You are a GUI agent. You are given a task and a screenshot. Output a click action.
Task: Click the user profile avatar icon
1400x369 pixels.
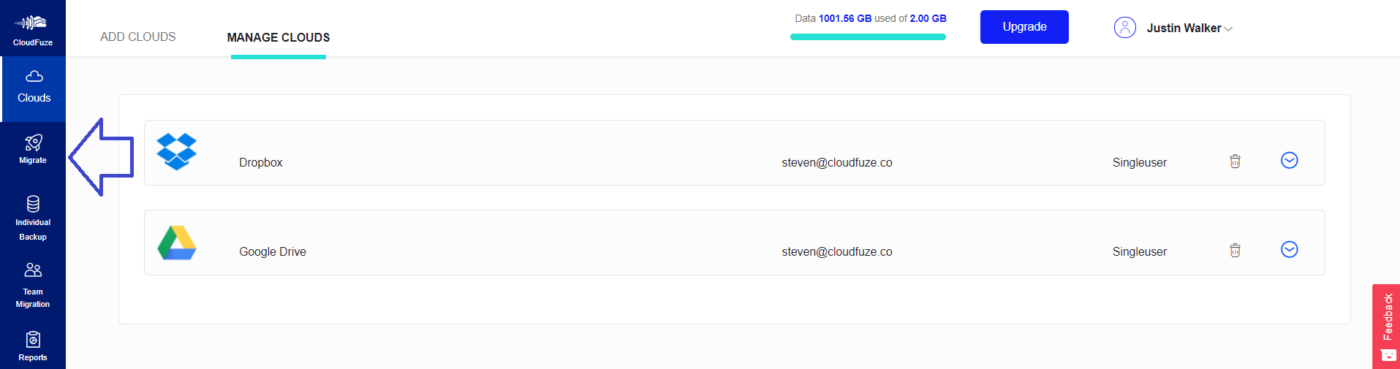pos(1125,27)
